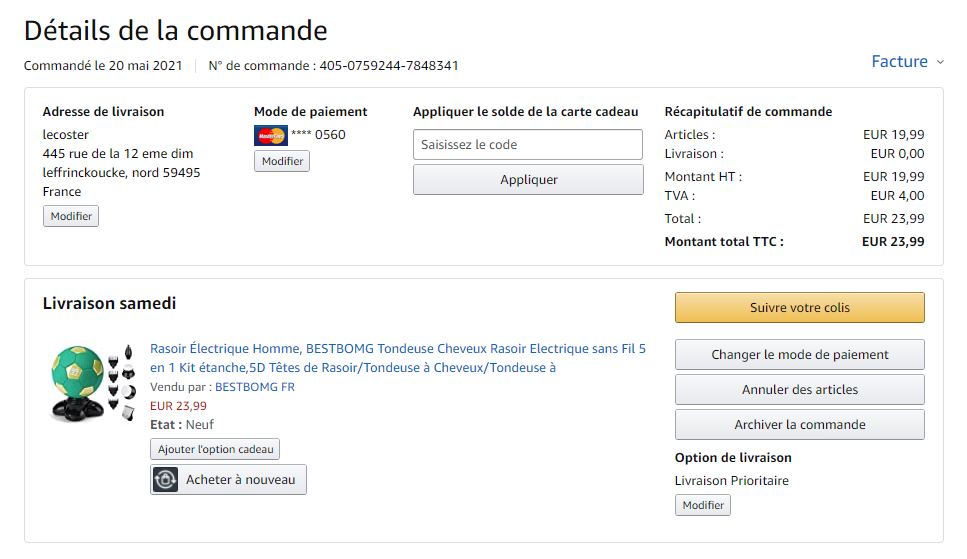967x559 pixels.
Task: Click the circular arrows buy-again icon
Action: (x=166, y=480)
